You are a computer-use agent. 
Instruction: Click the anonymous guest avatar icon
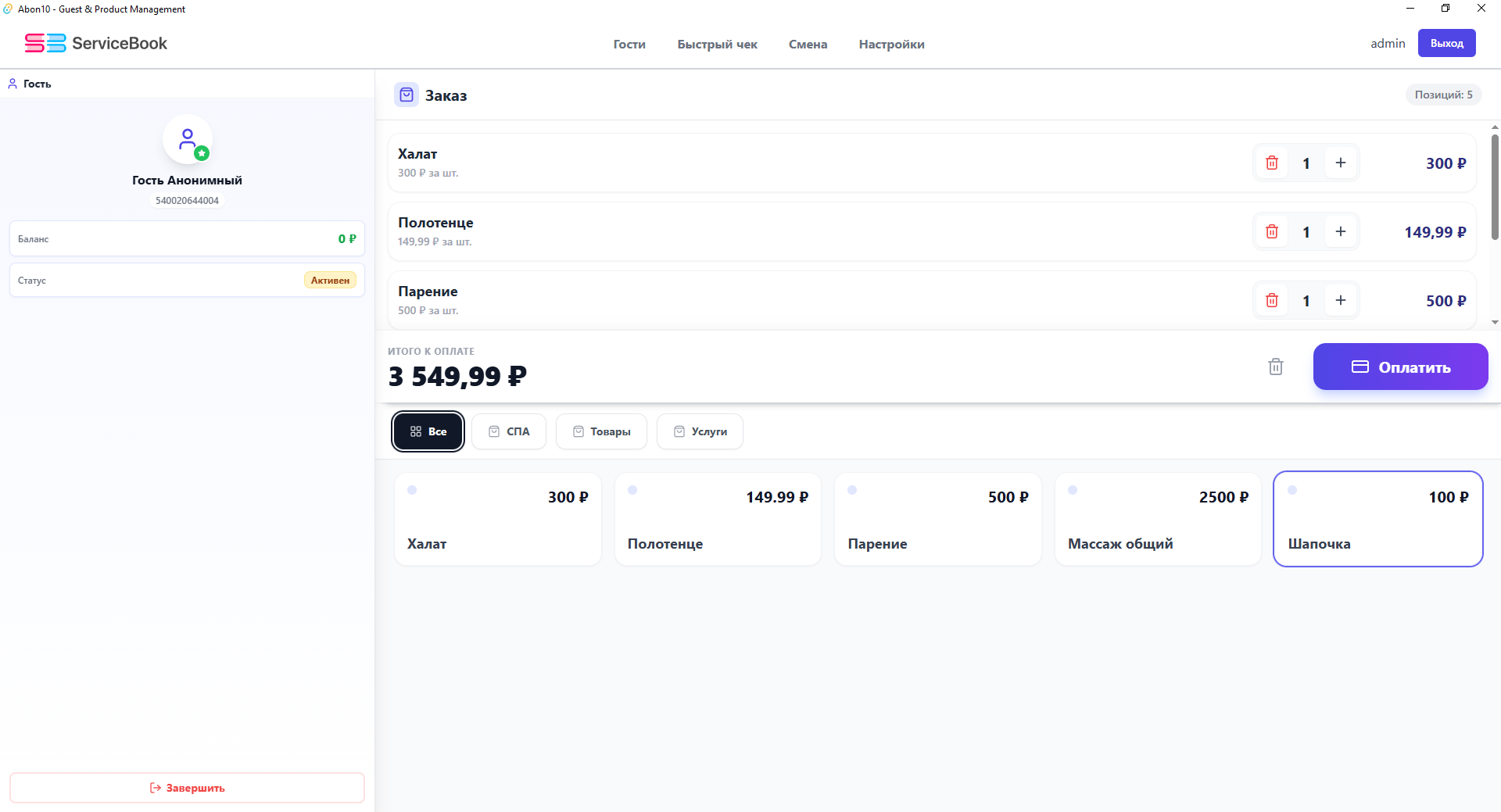(x=188, y=140)
